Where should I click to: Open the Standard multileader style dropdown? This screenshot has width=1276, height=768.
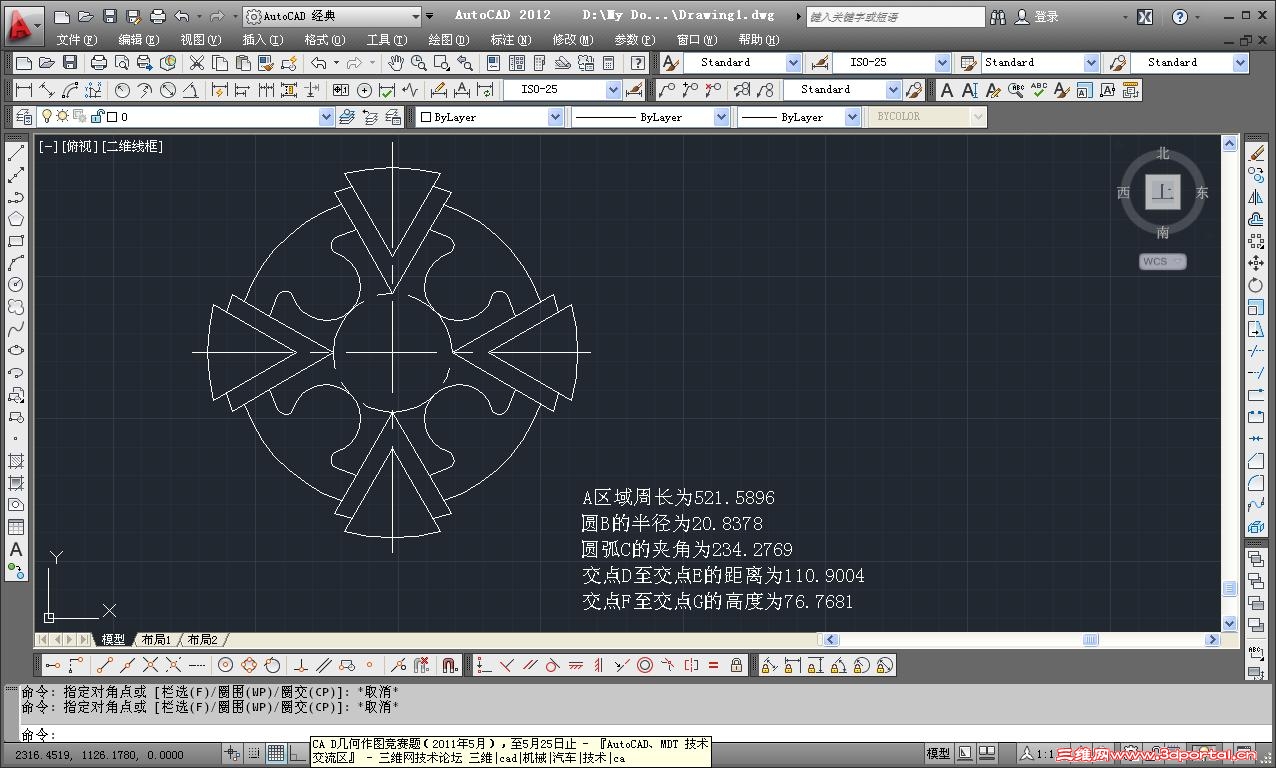pos(1240,63)
